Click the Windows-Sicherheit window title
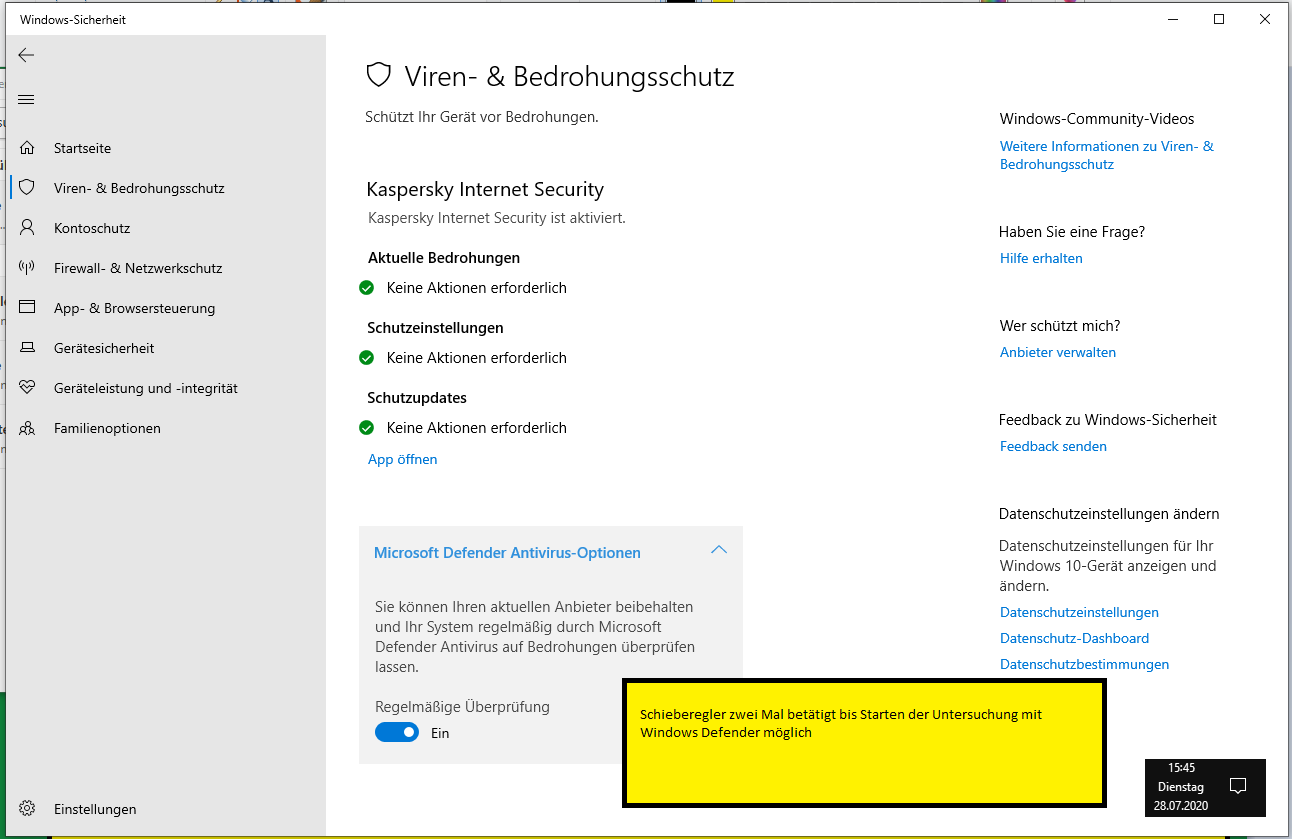The width and height of the screenshot is (1292, 839). [x=73, y=20]
